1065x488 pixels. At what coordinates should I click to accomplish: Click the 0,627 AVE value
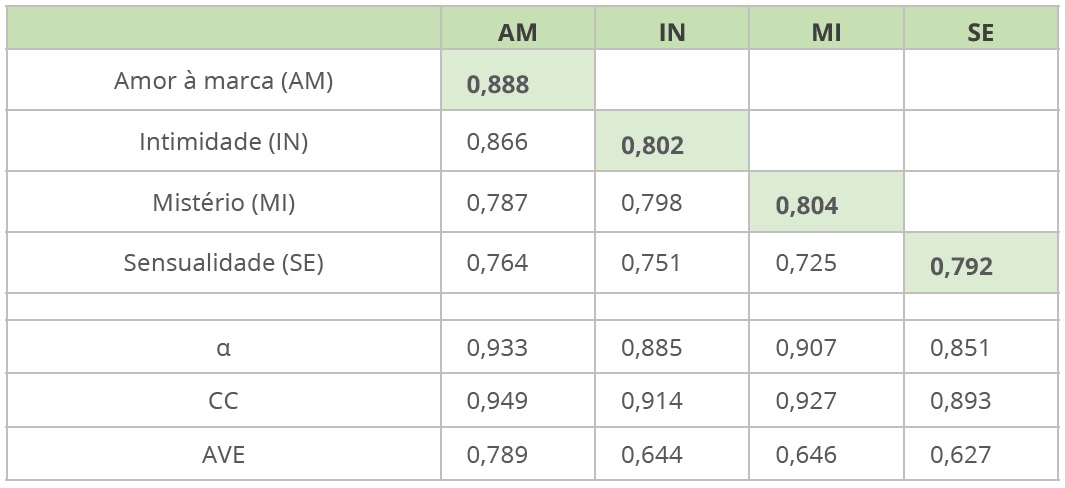(x=960, y=455)
